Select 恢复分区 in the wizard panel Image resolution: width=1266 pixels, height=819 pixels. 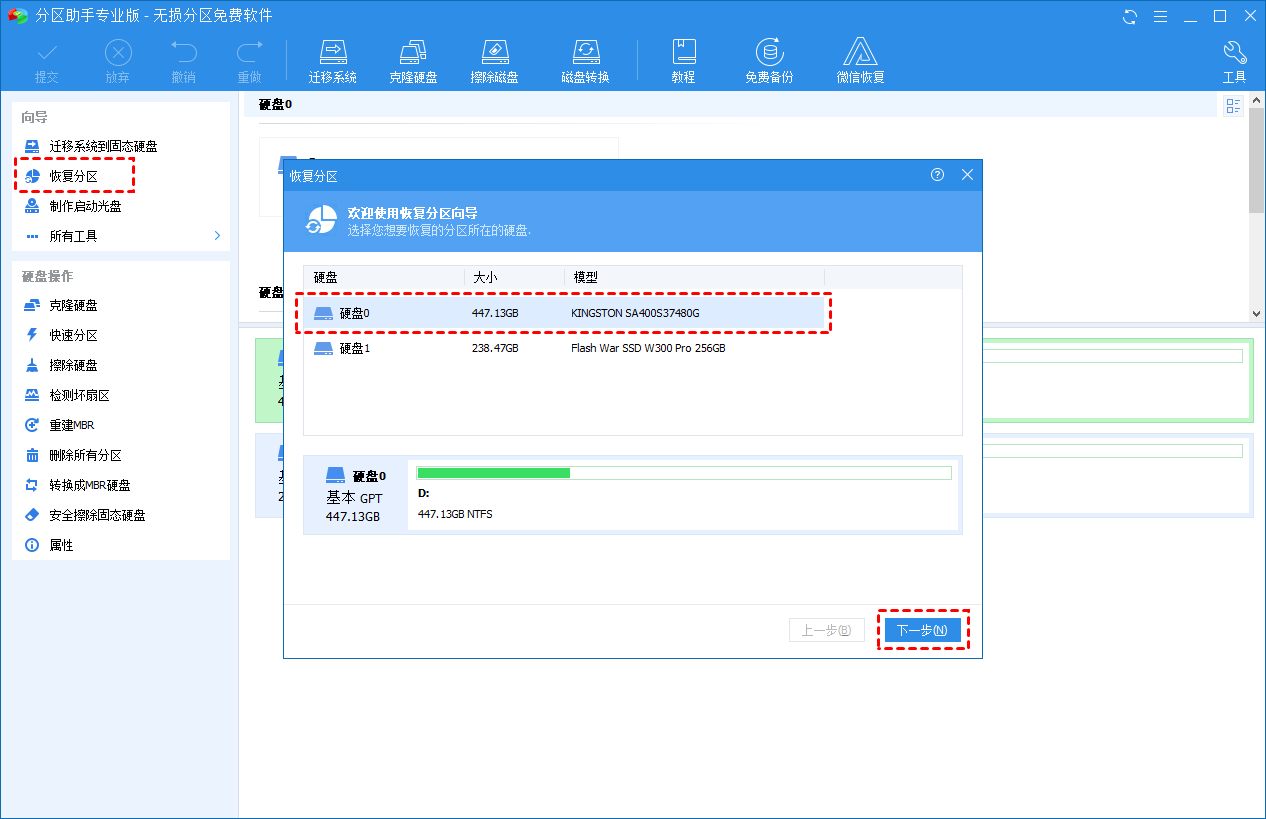coord(75,176)
